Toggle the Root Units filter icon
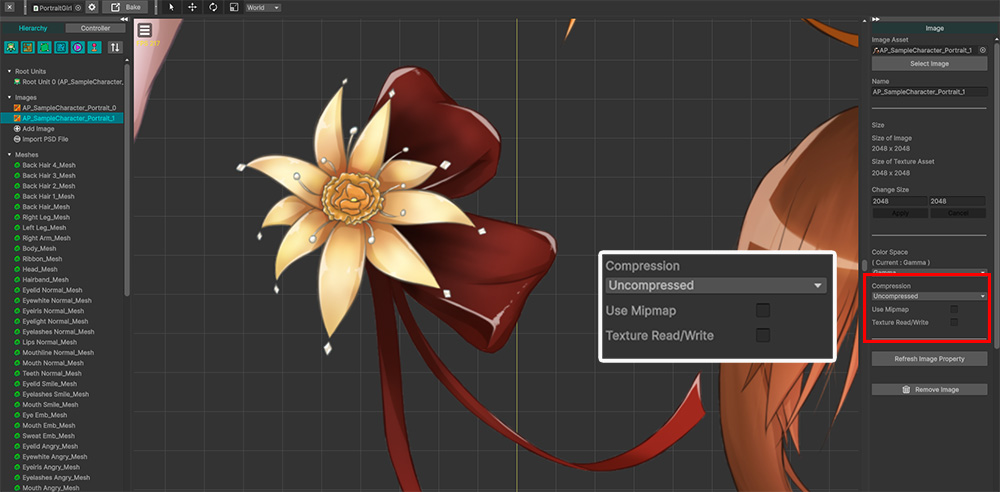 click(11, 47)
